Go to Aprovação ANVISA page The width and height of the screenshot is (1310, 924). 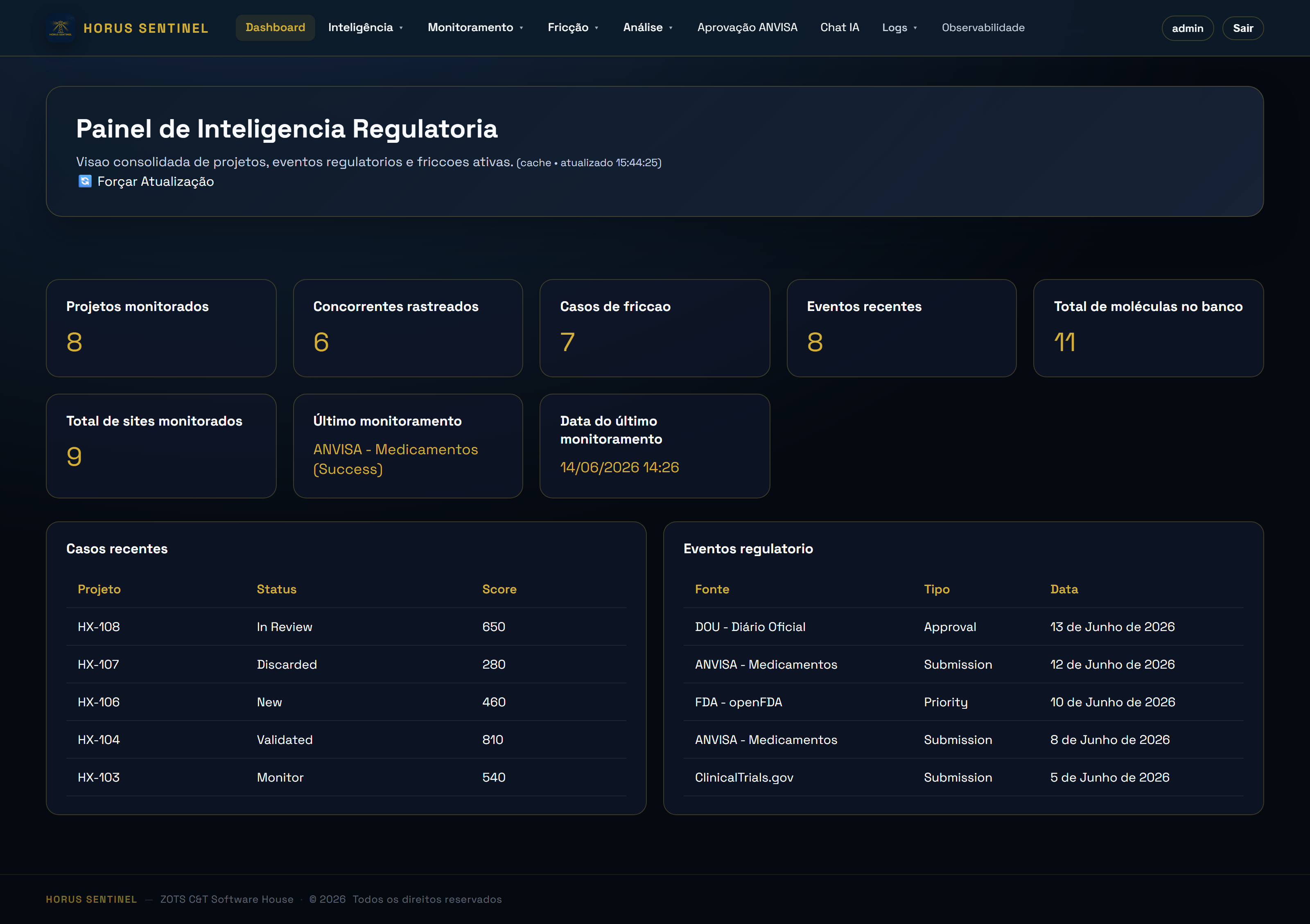click(747, 27)
